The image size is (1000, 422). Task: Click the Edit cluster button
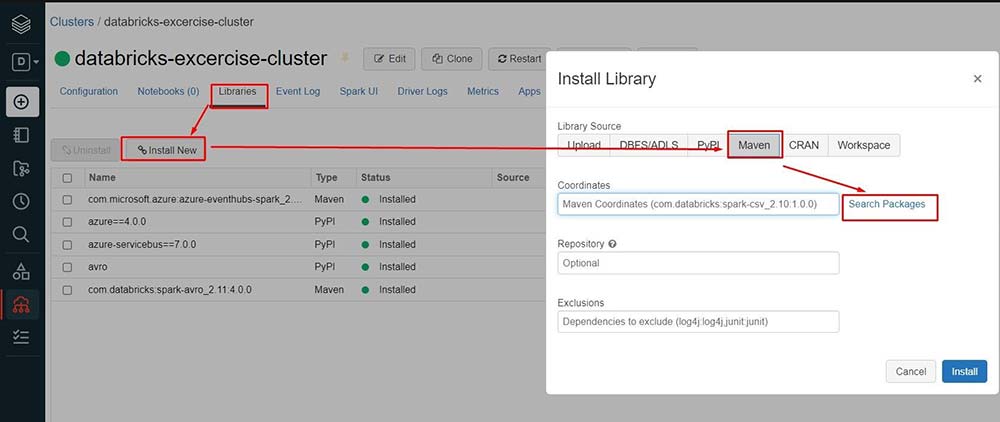[389, 59]
